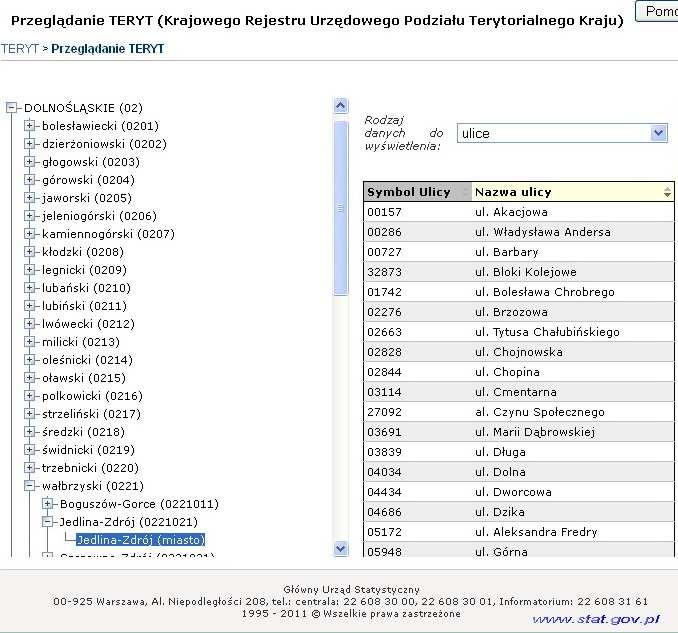678x633 pixels.
Task: Open the Pomoc button at top right
Action: (x=656, y=11)
